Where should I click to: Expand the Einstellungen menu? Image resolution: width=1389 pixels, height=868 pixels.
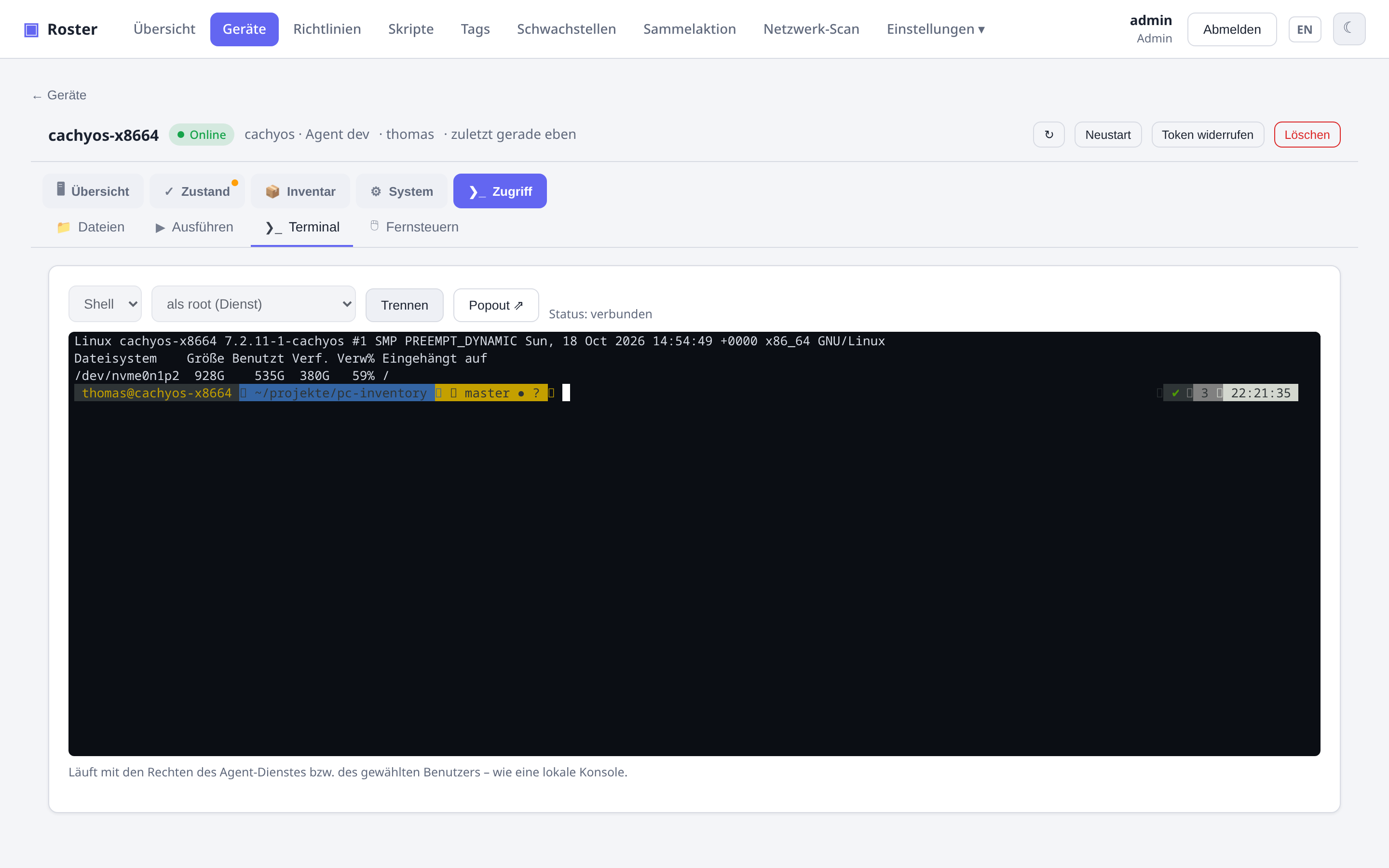pos(936,29)
